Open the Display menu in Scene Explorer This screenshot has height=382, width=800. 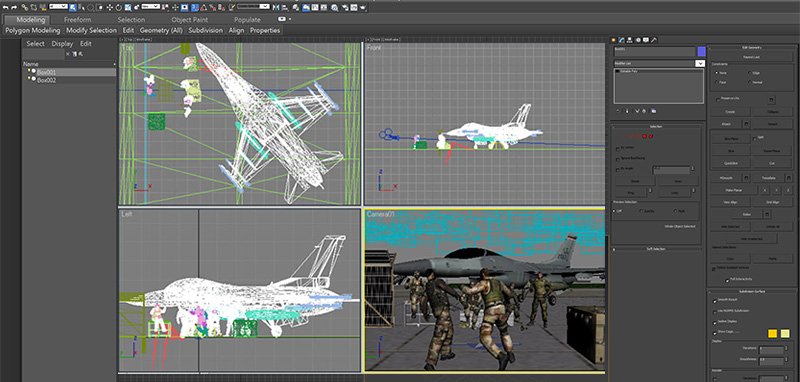click(62, 44)
